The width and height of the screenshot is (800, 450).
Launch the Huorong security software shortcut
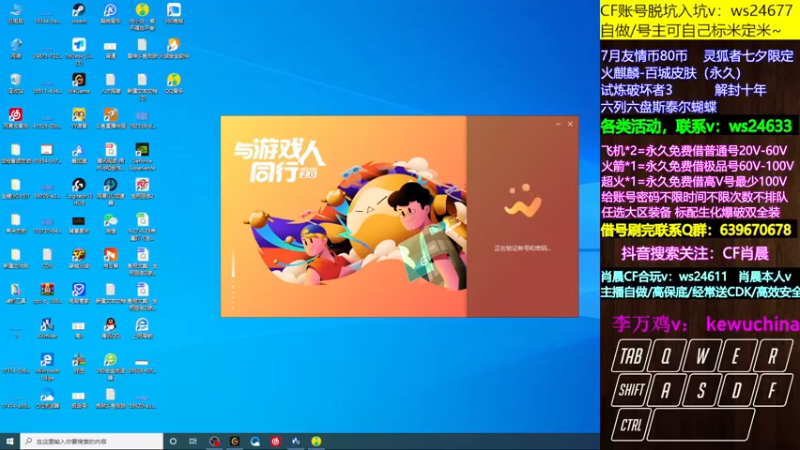coord(173,48)
